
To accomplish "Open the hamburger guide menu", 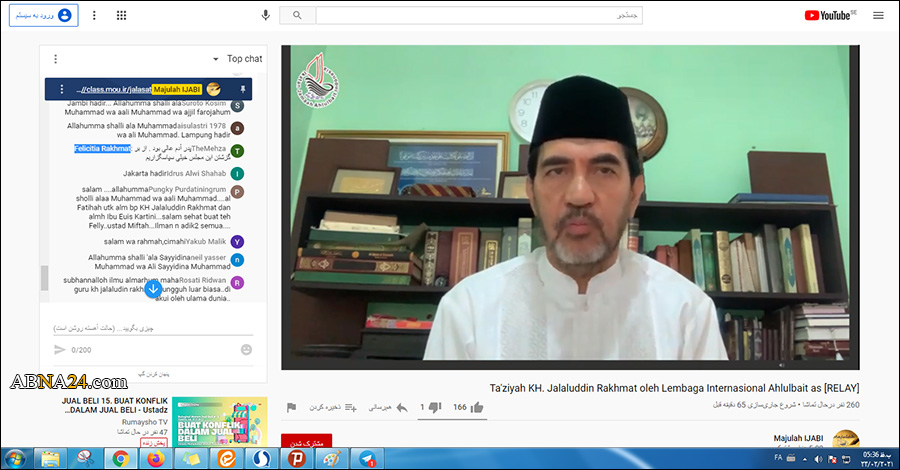I will pos(878,15).
